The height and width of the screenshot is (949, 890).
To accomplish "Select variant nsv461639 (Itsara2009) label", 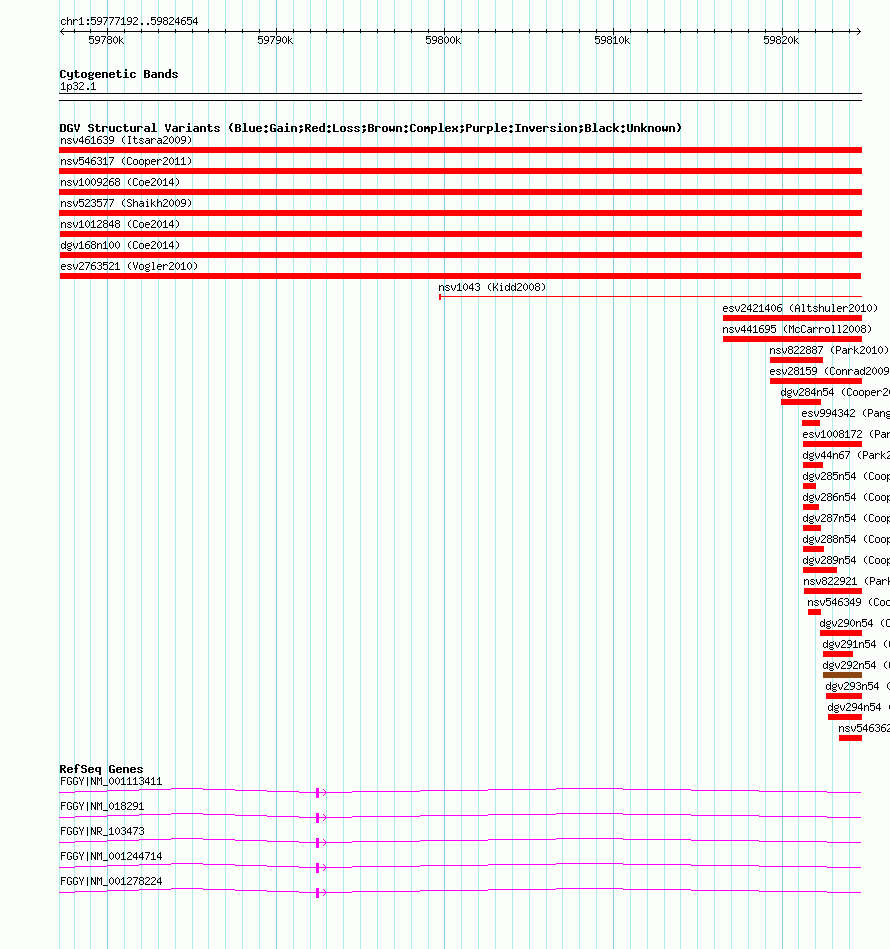I will (126, 140).
